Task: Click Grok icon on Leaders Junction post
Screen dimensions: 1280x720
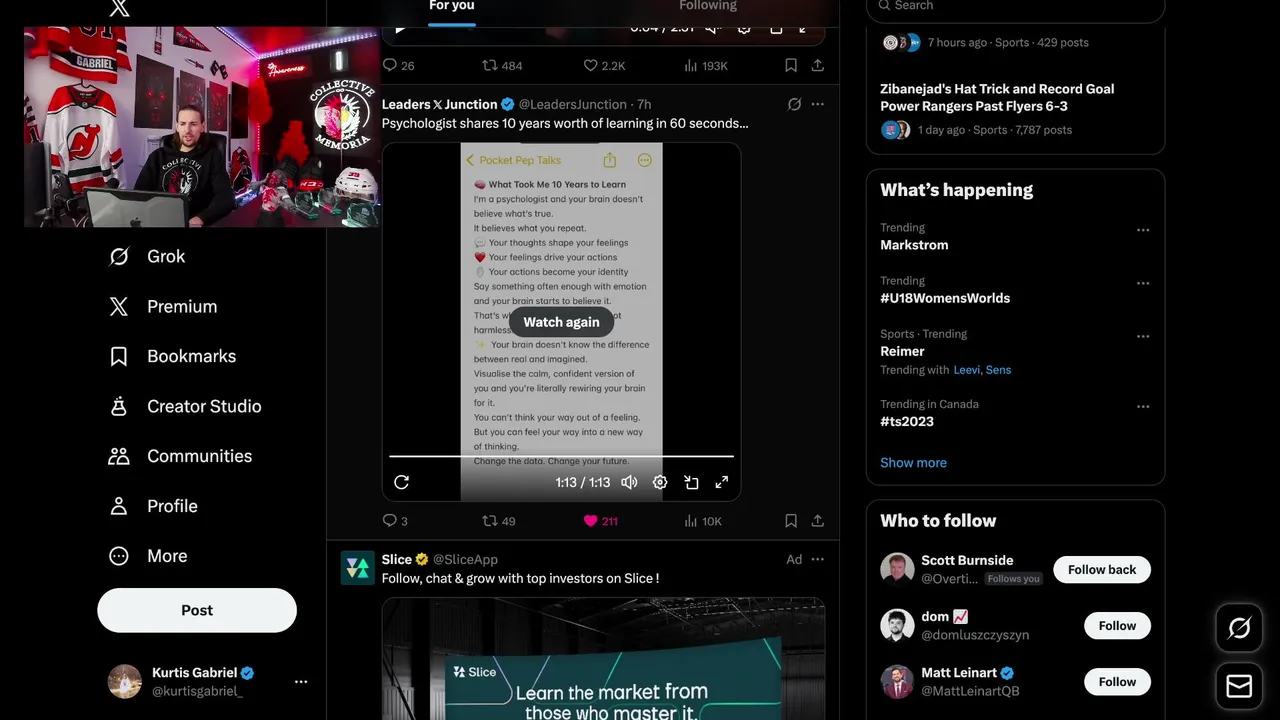Action: pyautogui.click(x=794, y=104)
